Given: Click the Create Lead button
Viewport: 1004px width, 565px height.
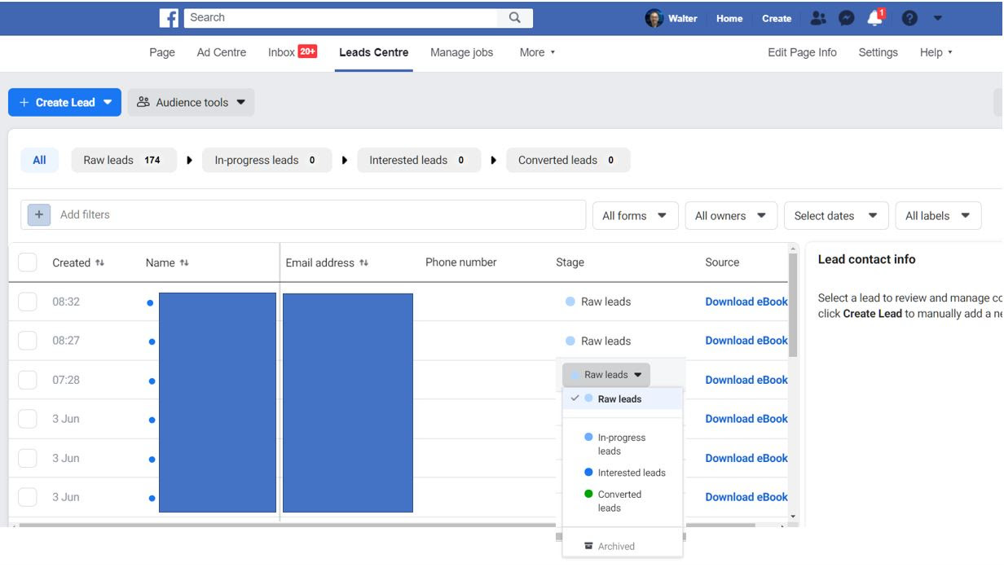Looking at the screenshot, I should pyautogui.click(x=65, y=102).
